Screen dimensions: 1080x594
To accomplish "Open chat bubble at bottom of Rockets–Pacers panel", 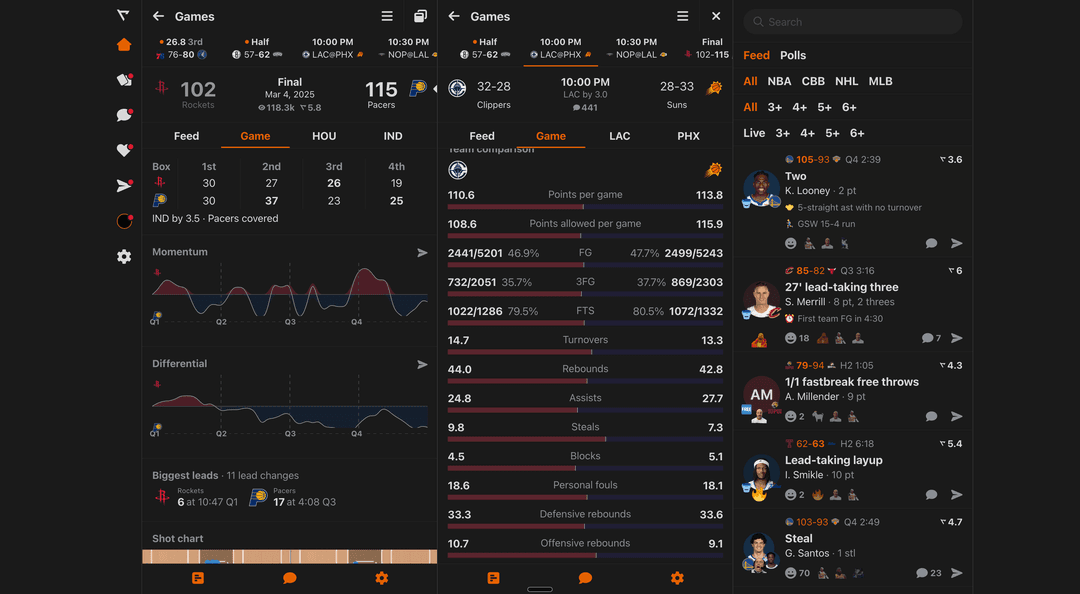I will (x=290, y=578).
